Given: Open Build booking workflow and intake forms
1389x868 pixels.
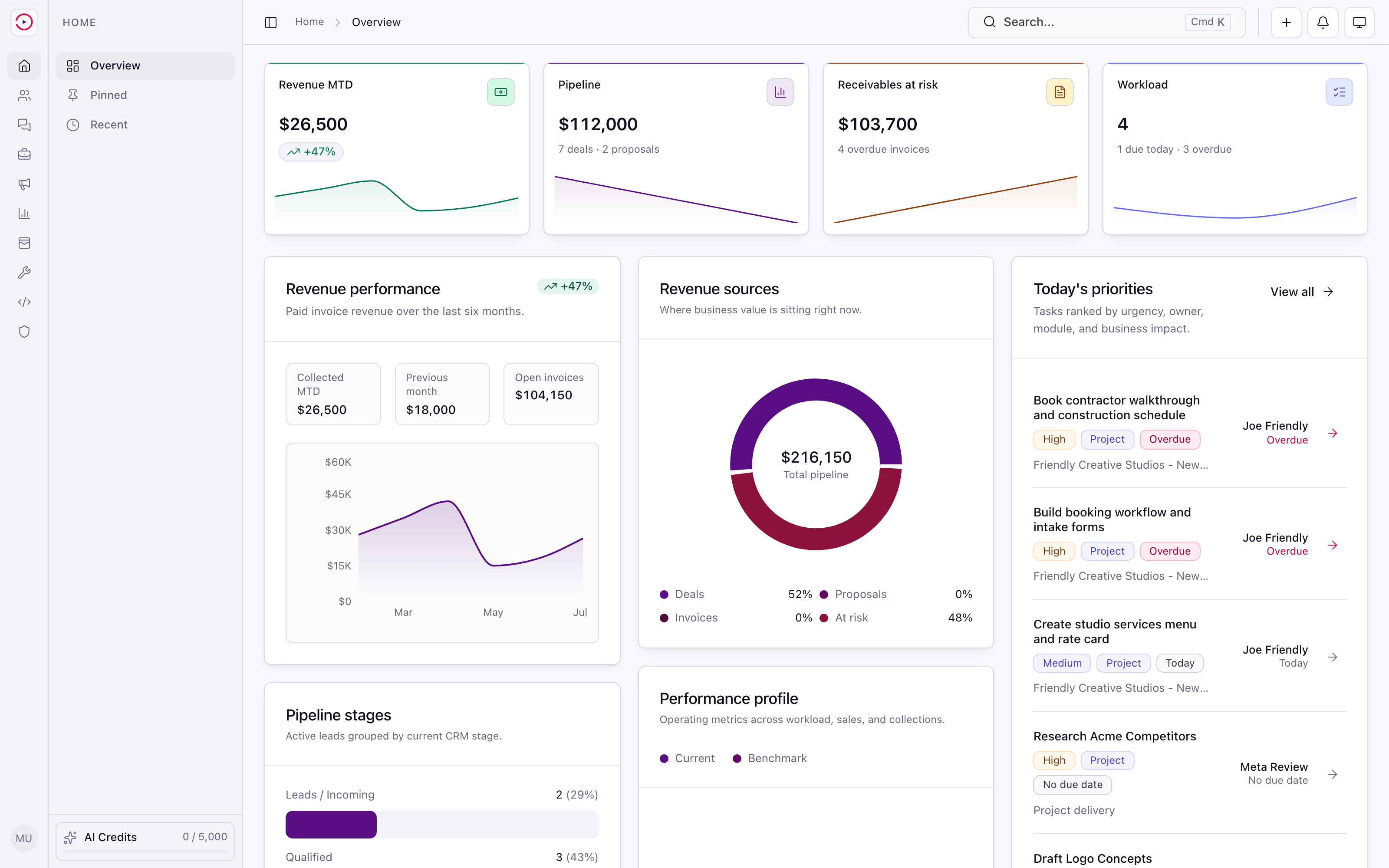Looking at the screenshot, I should [1112, 519].
